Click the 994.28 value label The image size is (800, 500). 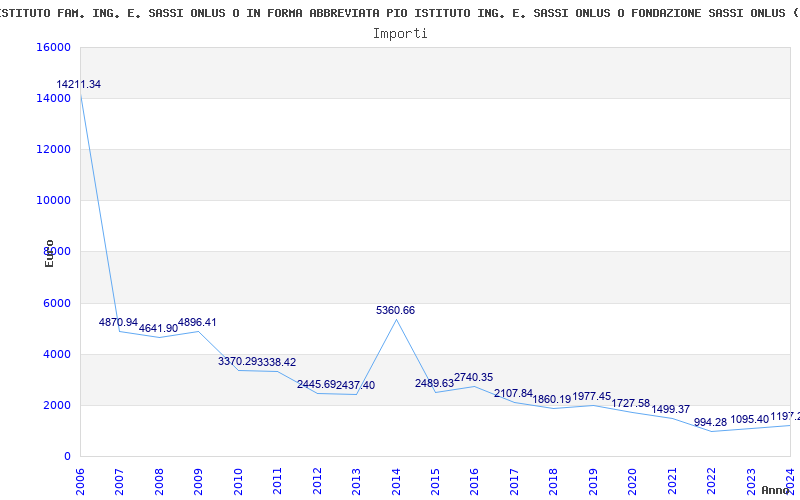(710, 422)
